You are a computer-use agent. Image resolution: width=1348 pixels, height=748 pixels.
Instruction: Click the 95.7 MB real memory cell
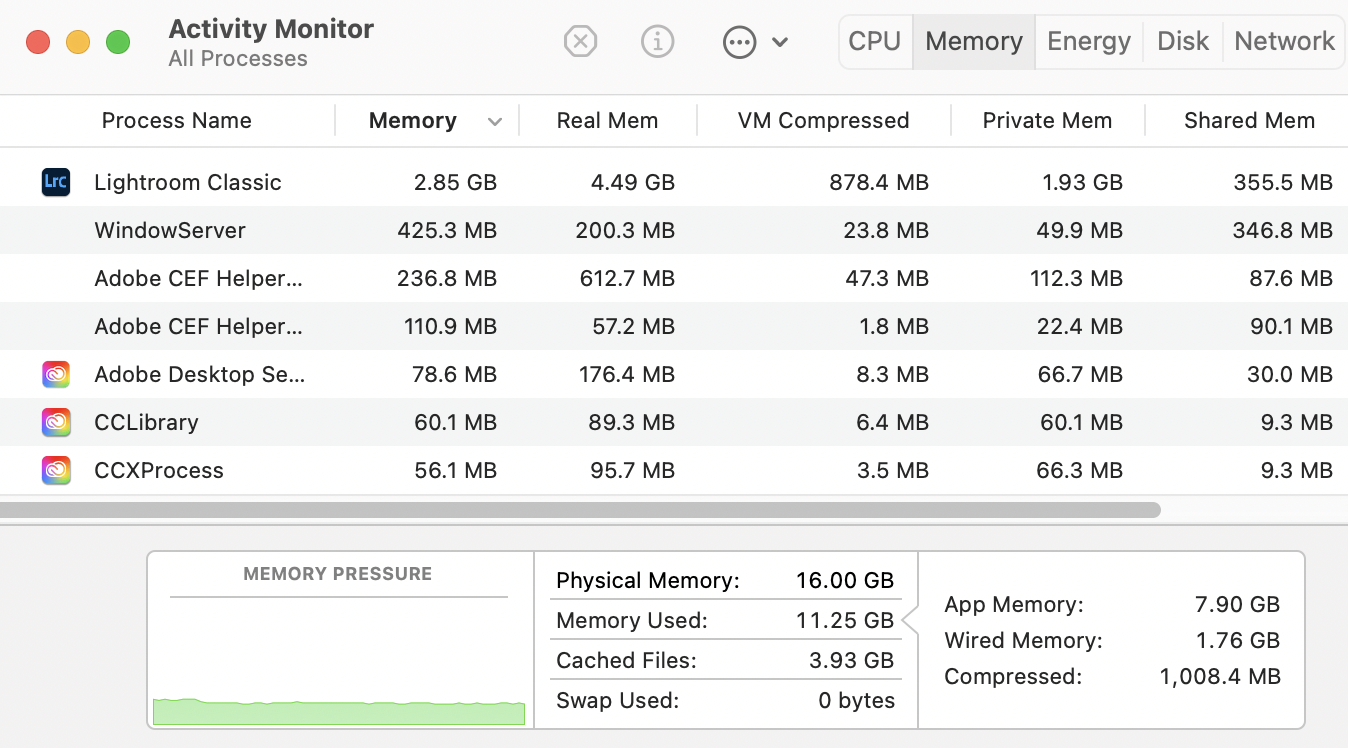[633, 470]
